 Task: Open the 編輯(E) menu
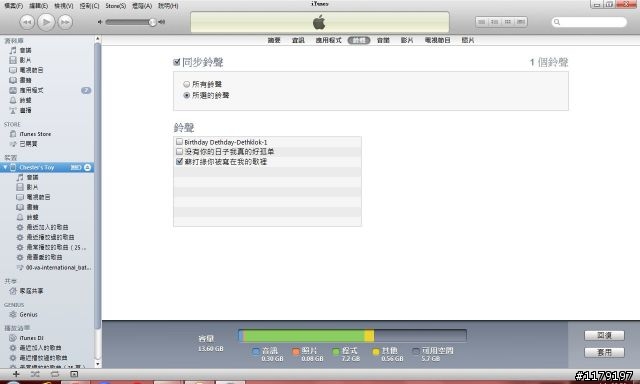click(x=38, y=6)
